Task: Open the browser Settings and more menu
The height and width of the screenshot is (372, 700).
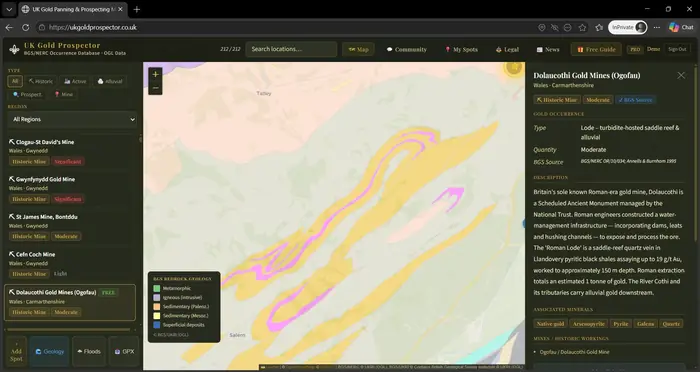Action: [x=657, y=28]
